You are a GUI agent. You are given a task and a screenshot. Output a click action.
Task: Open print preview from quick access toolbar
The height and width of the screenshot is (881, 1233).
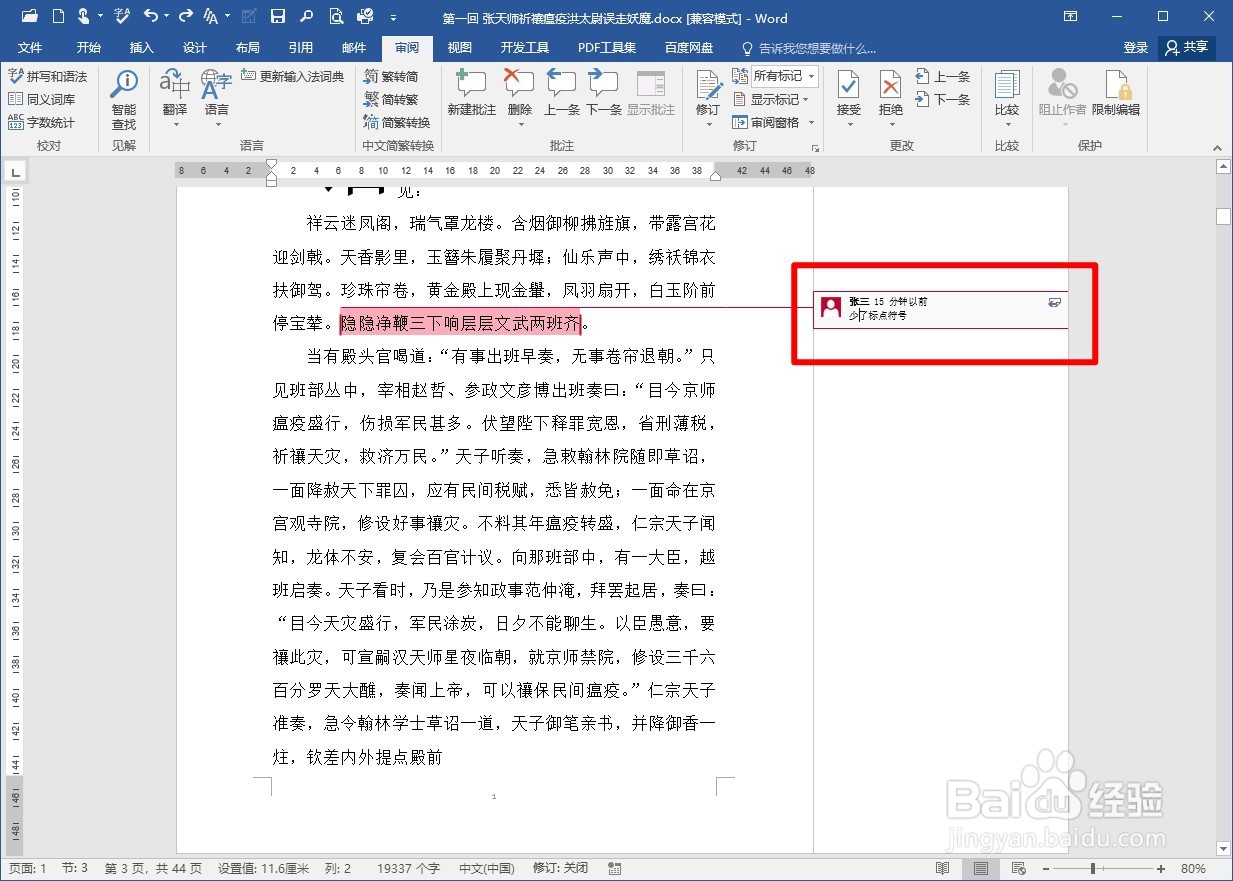pos(336,17)
